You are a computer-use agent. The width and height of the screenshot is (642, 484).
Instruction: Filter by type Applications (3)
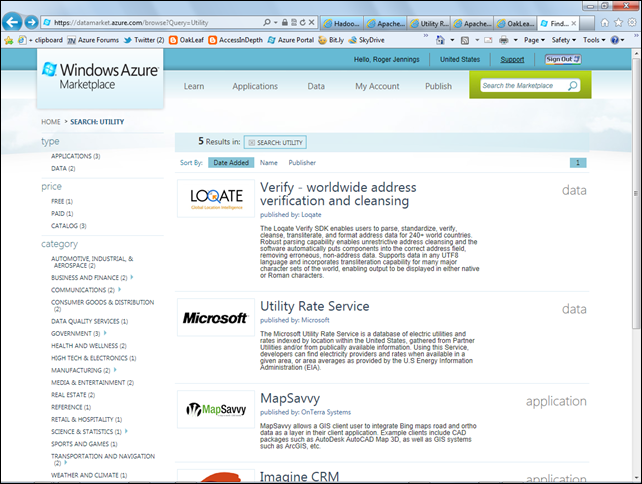coord(75,156)
